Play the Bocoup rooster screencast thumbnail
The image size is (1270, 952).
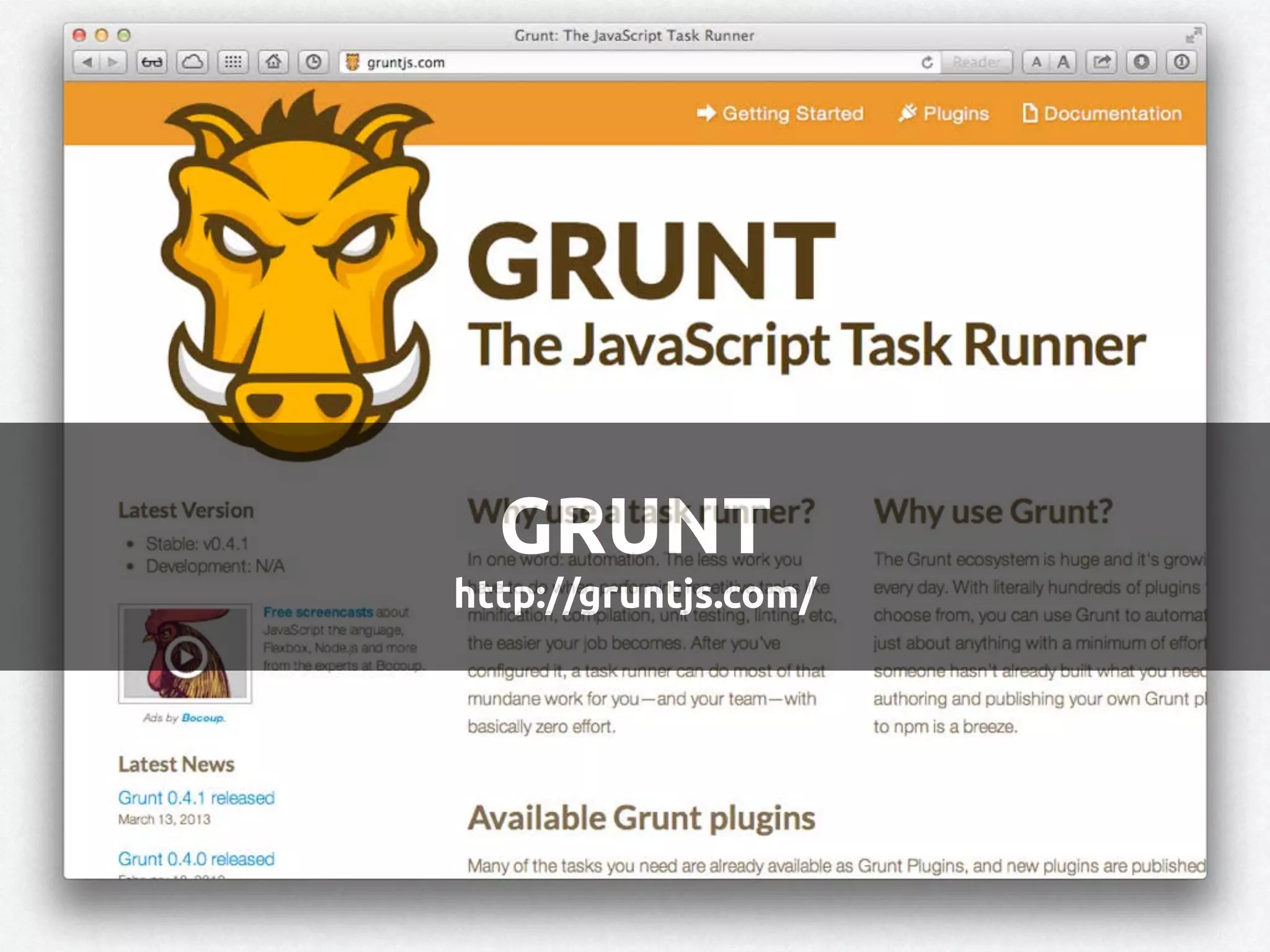pos(185,654)
